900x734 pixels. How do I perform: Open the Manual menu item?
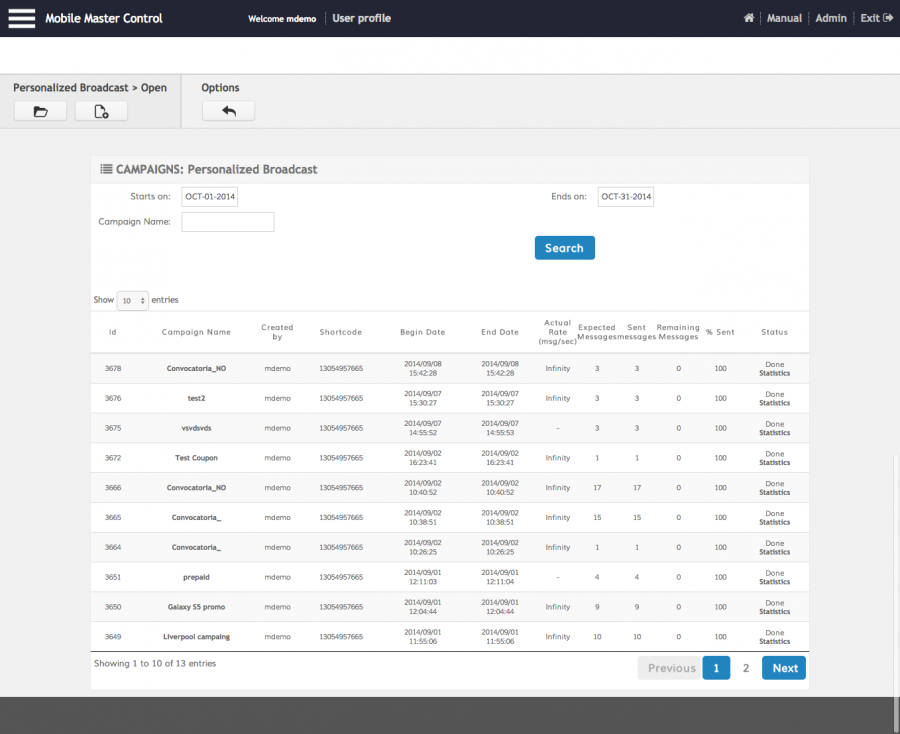[x=784, y=18]
